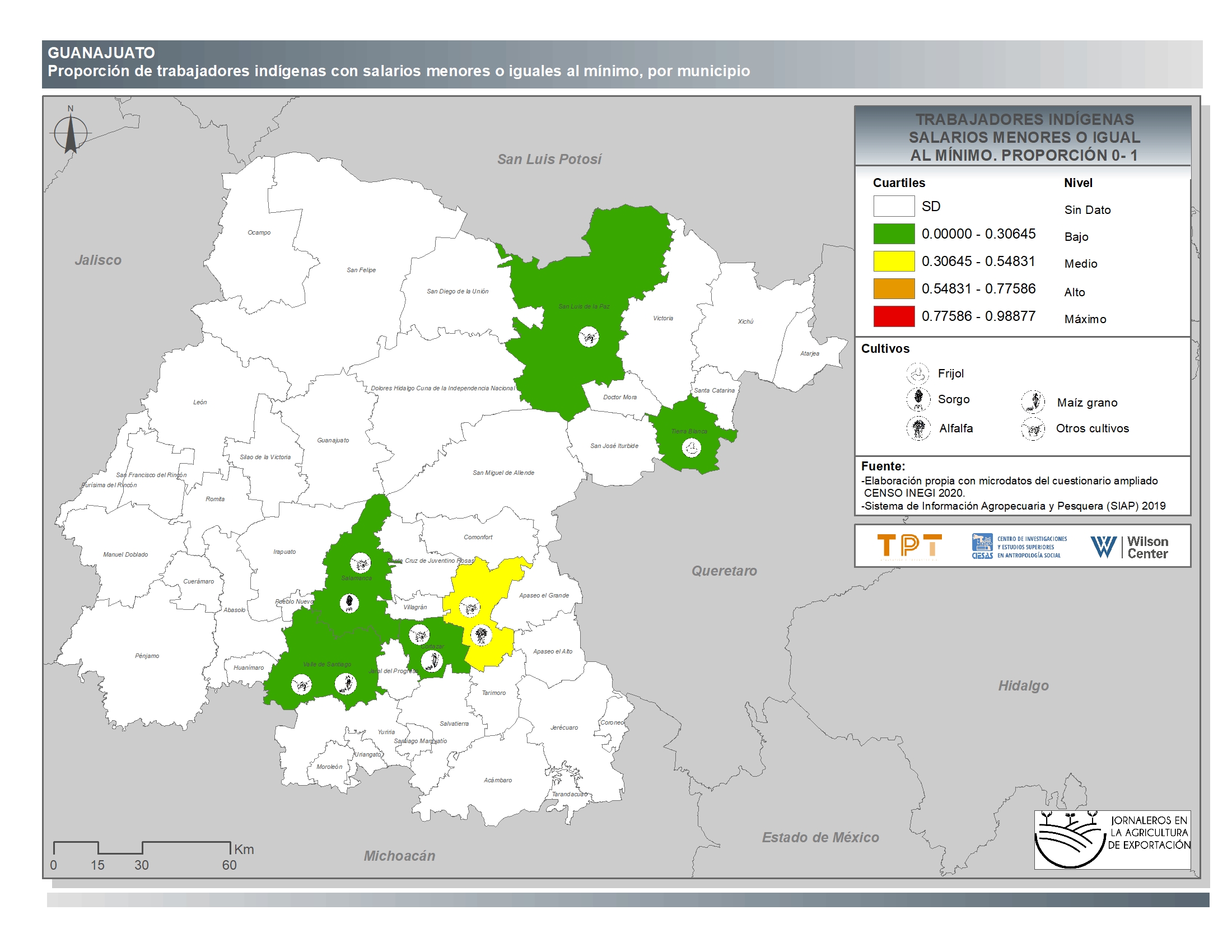
Task: Click the kilometer scale bar
Action: tap(142, 847)
